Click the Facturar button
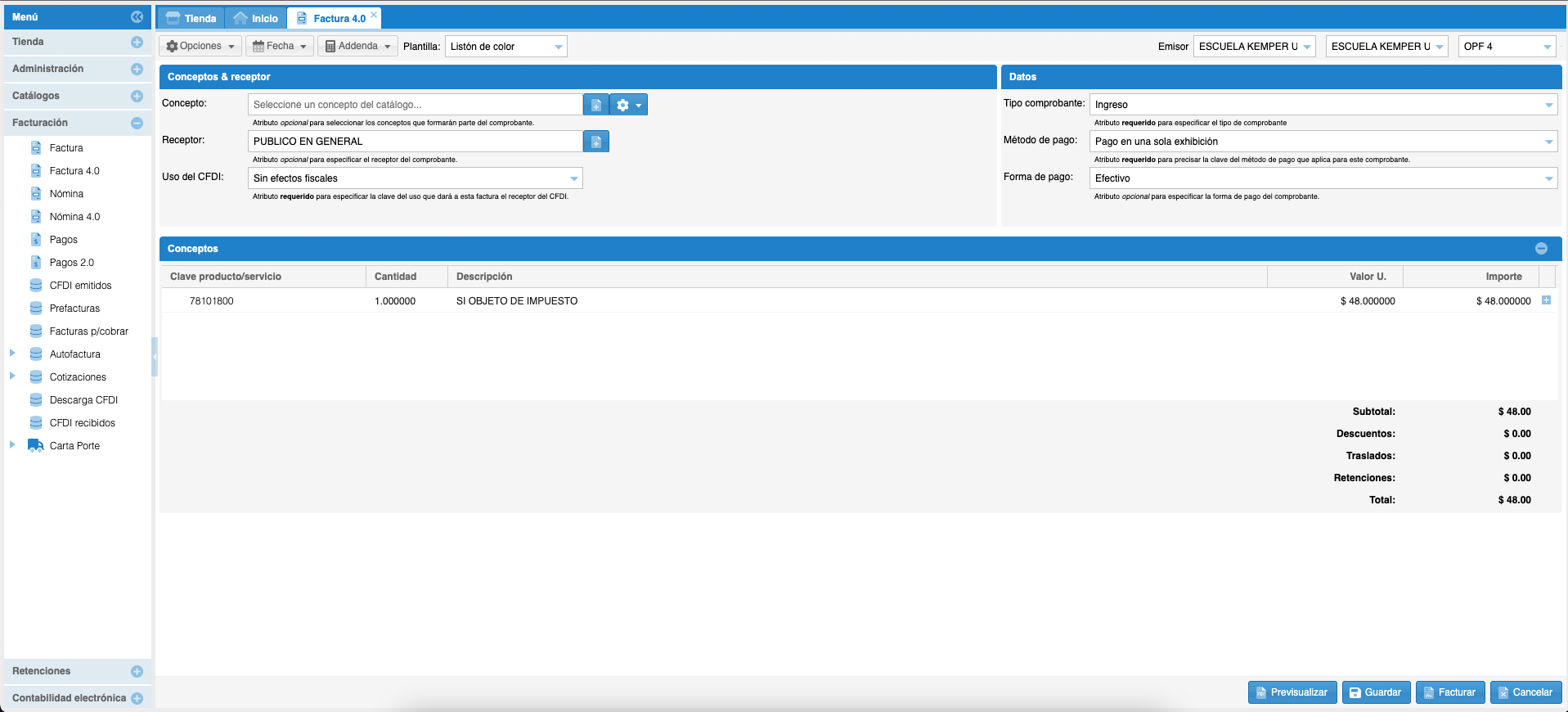This screenshot has width=1568, height=712. point(1449,692)
